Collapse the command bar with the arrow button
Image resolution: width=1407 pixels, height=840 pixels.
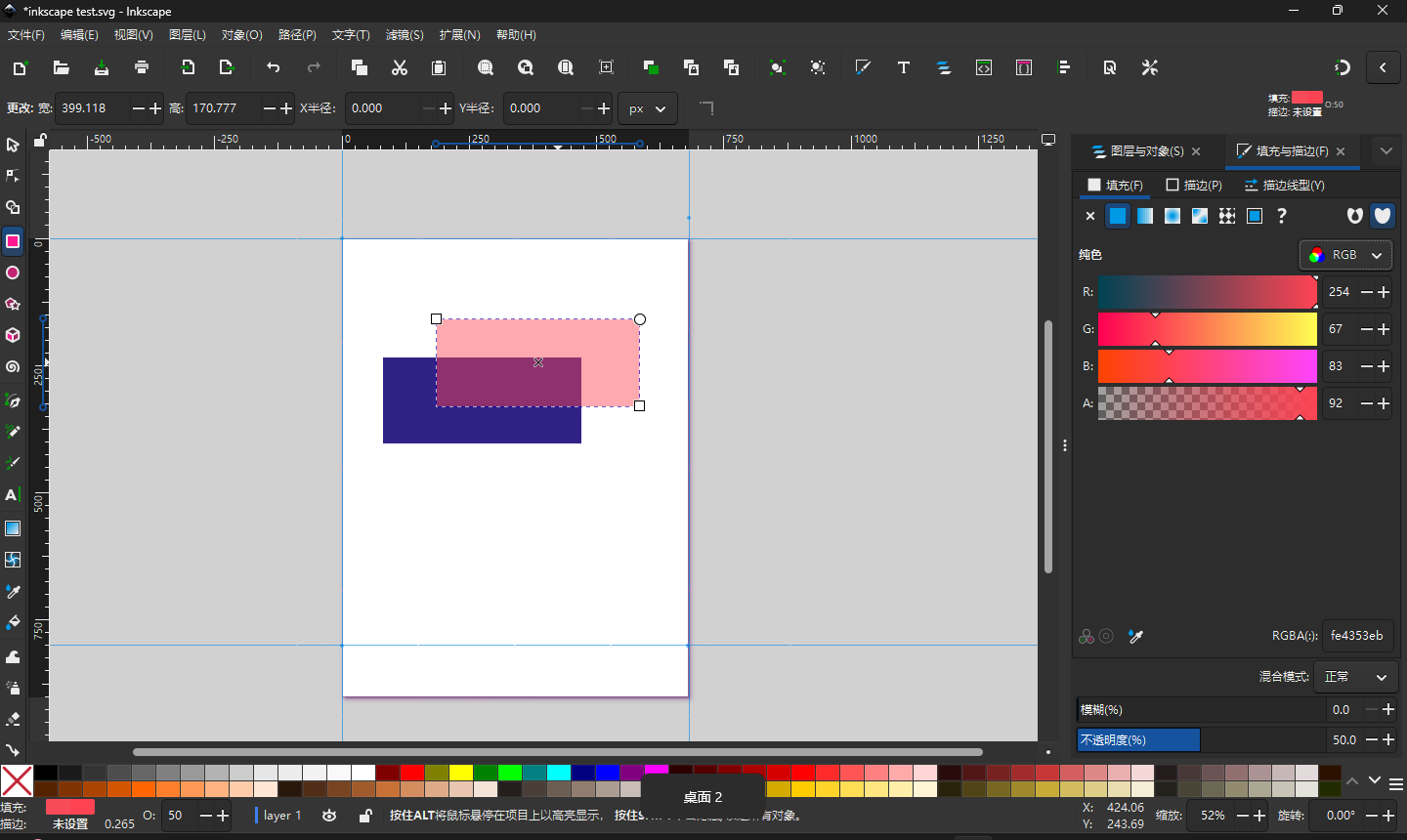[1383, 67]
